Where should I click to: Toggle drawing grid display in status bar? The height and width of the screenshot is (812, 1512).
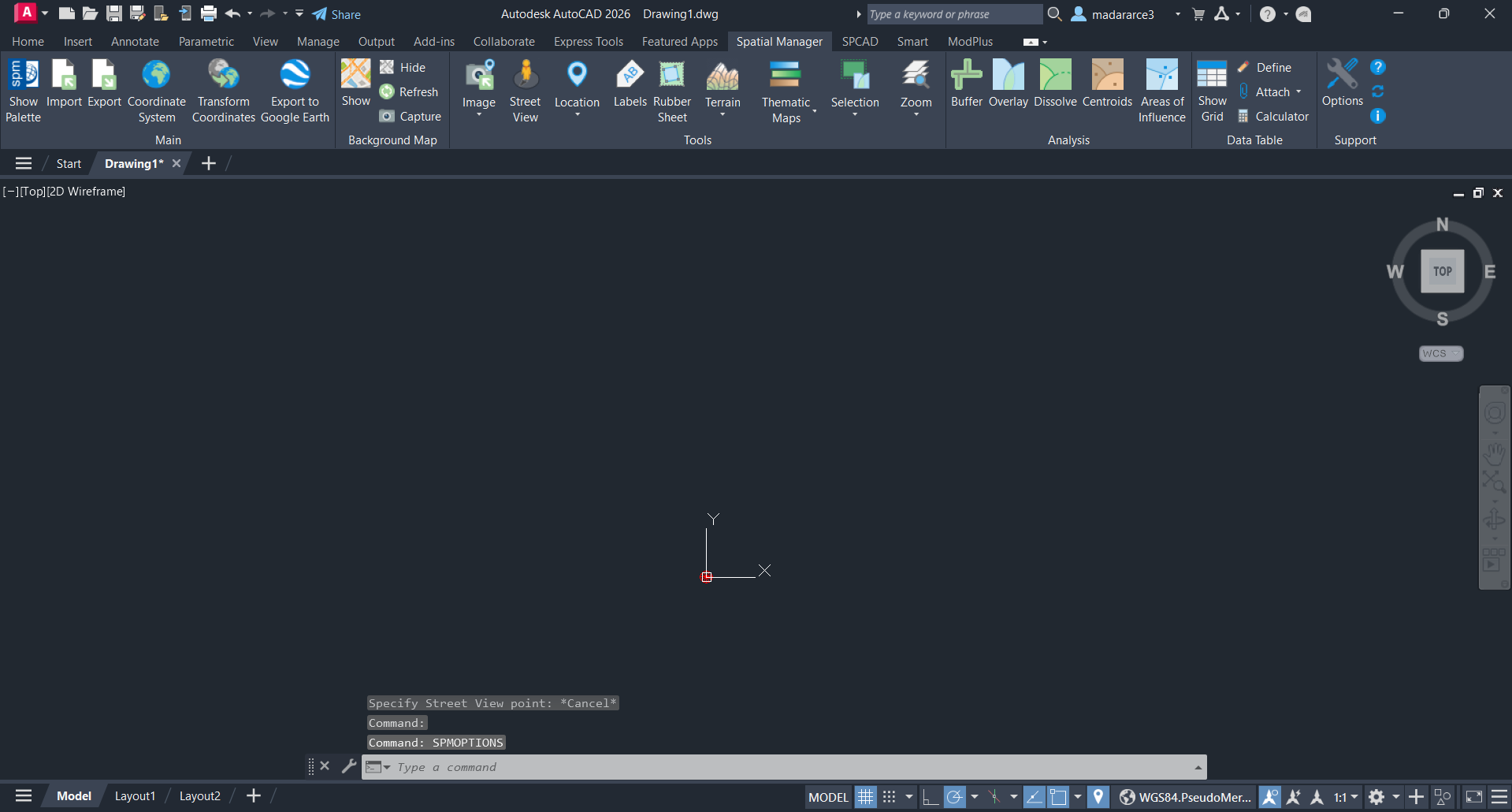click(x=865, y=797)
